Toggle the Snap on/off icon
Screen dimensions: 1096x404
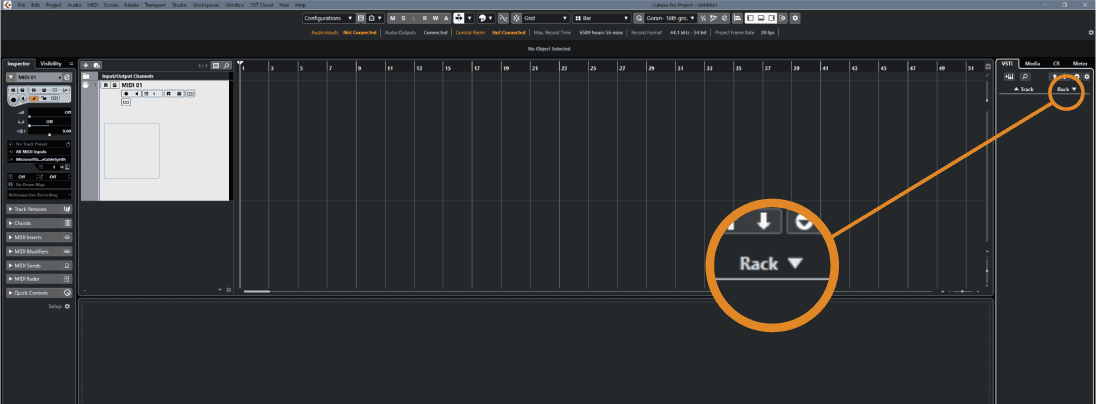click(517, 18)
